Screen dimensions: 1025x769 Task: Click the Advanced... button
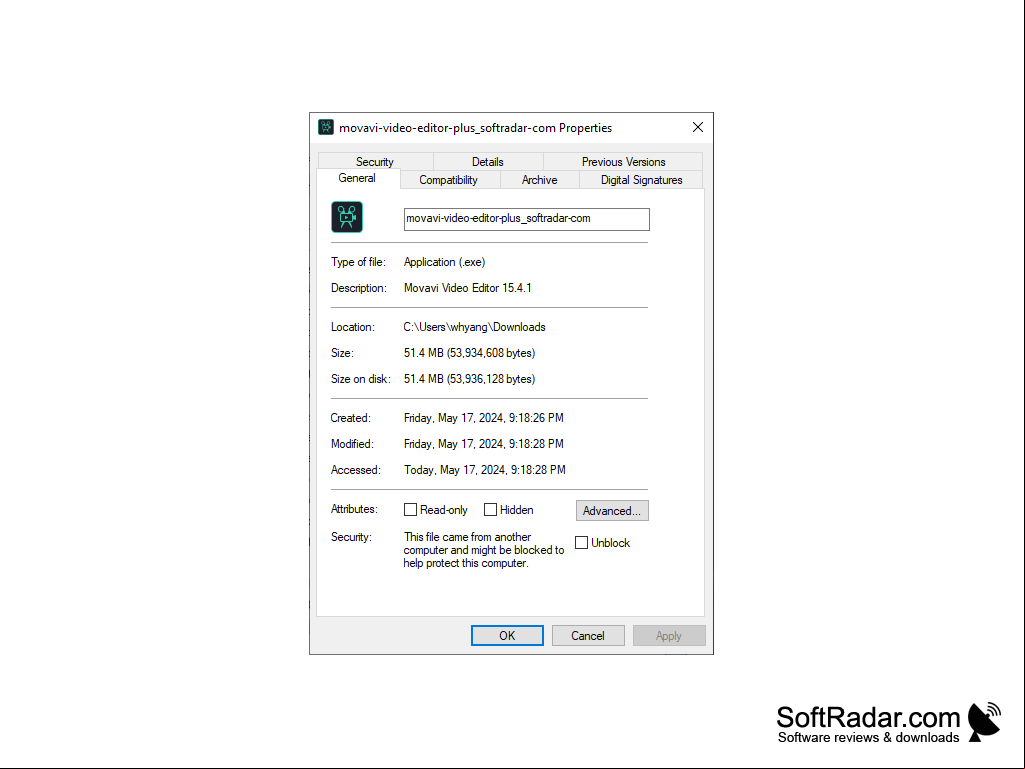(612, 511)
